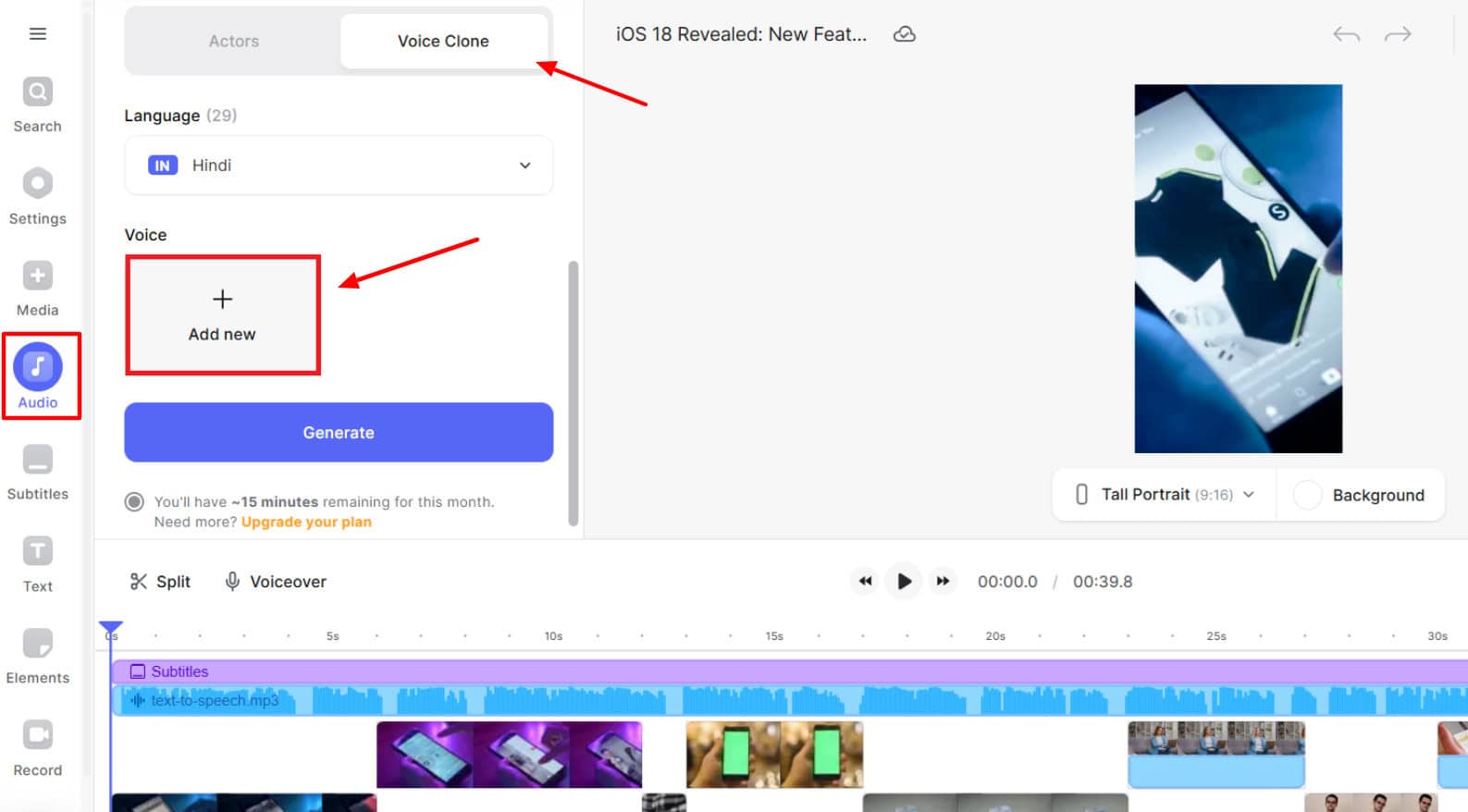Open the Record panel

(x=38, y=748)
